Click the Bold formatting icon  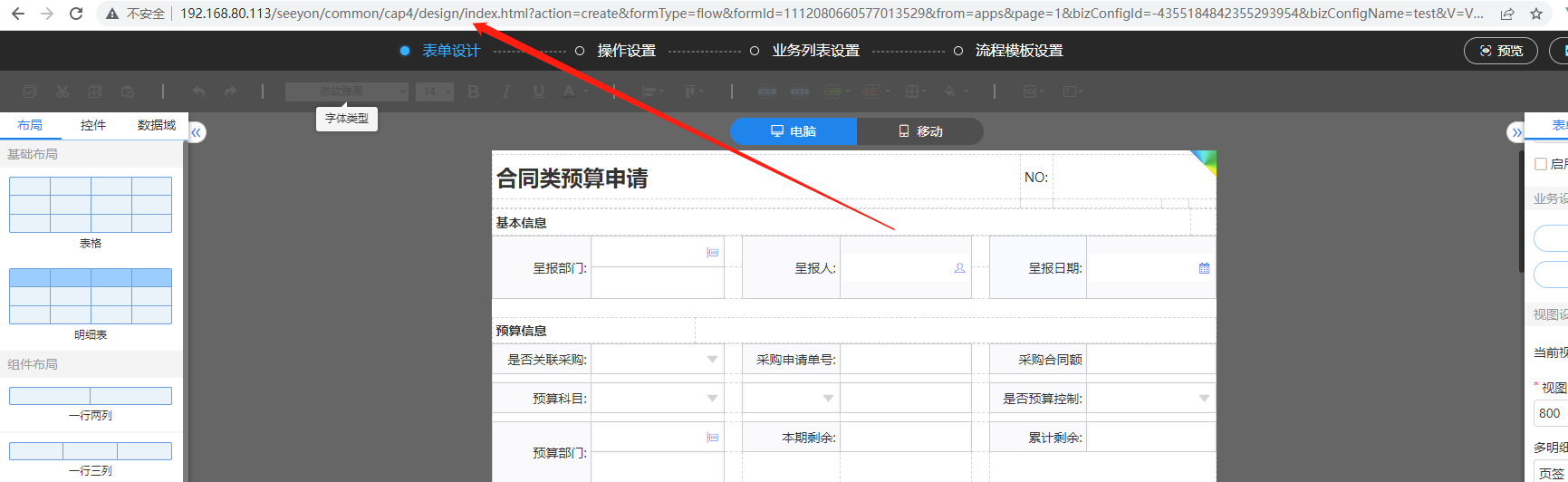(x=473, y=92)
